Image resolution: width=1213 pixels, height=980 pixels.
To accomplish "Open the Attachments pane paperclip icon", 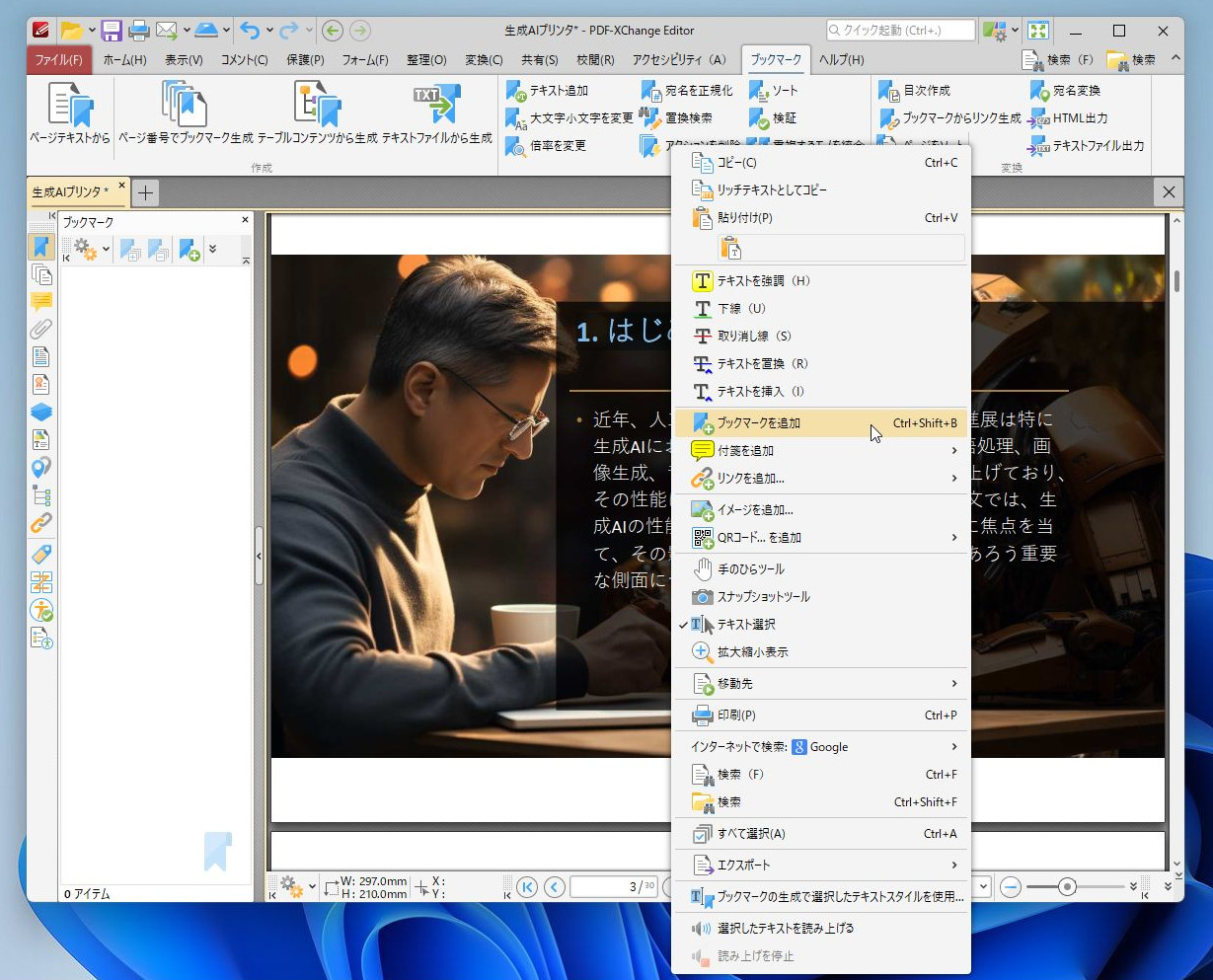I will click(41, 330).
